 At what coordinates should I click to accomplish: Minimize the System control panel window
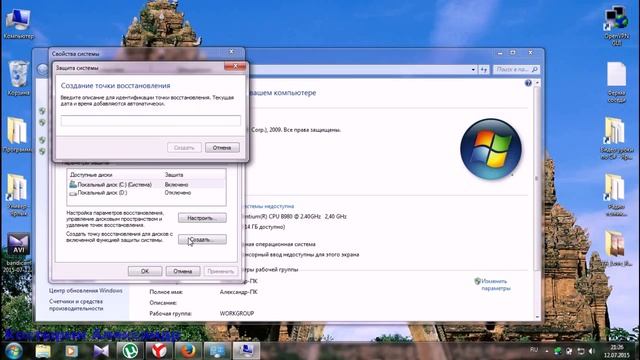click(500, 53)
